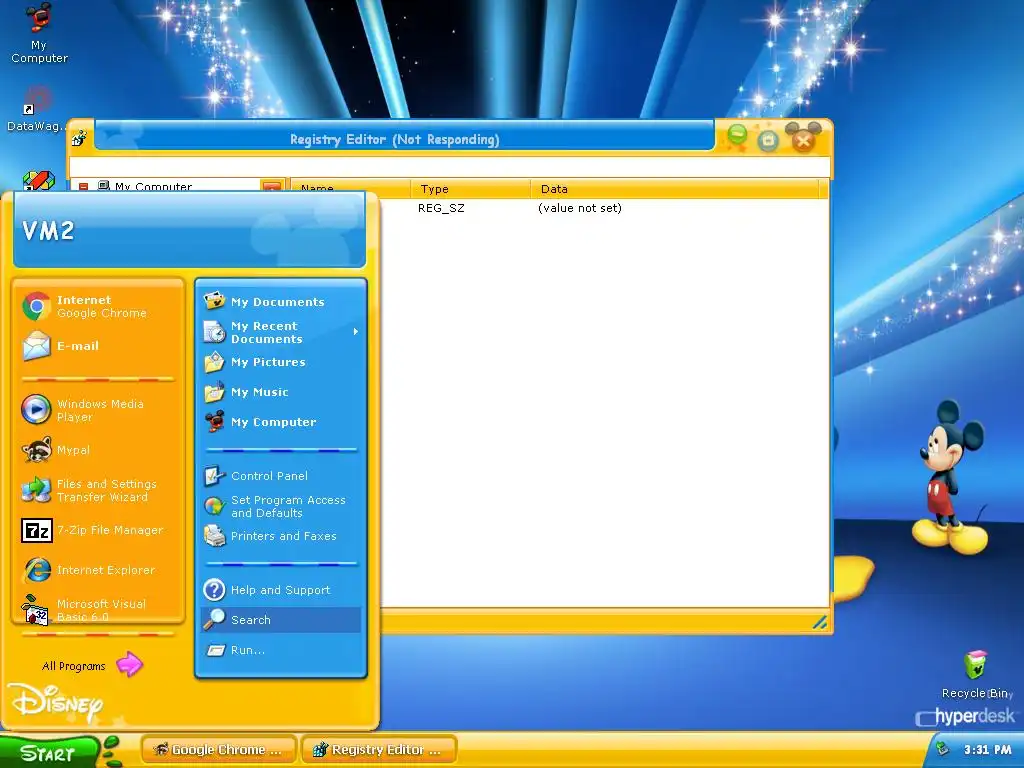Select the (value not set) cell
Image resolution: width=1024 pixels, height=768 pixels.
click(580, 208)
